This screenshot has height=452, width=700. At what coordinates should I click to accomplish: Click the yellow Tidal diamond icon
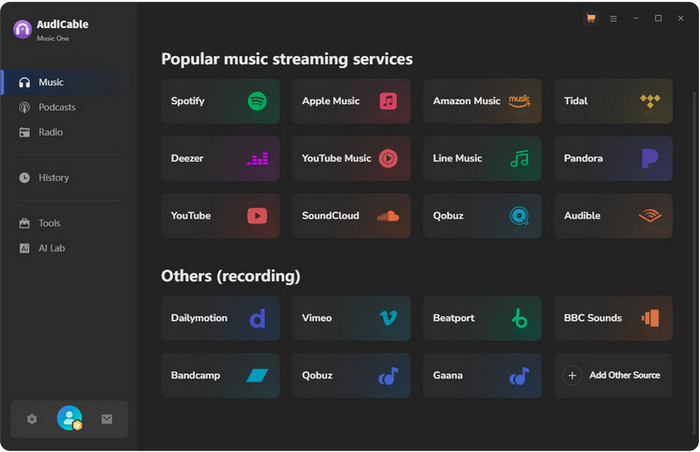[650, 101]
